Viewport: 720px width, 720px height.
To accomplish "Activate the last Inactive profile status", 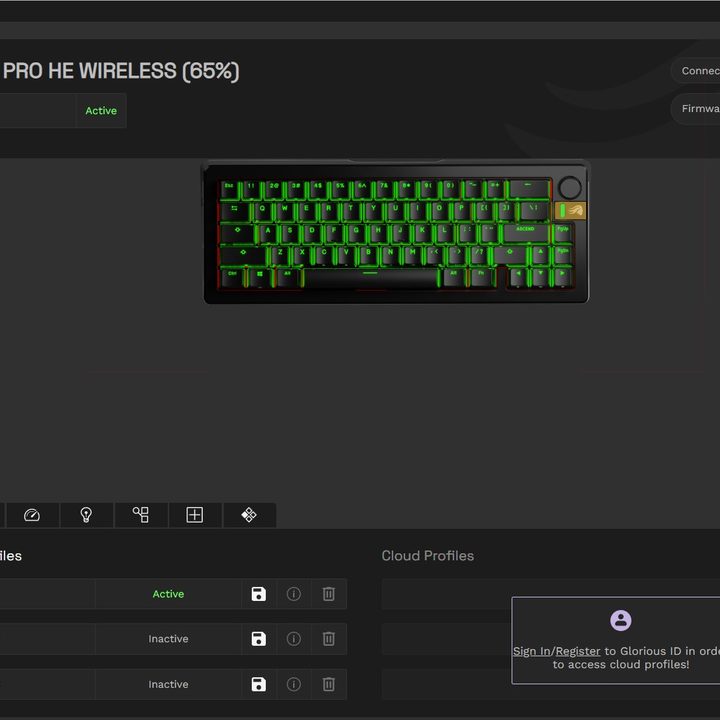I will [x=168, y=684].
